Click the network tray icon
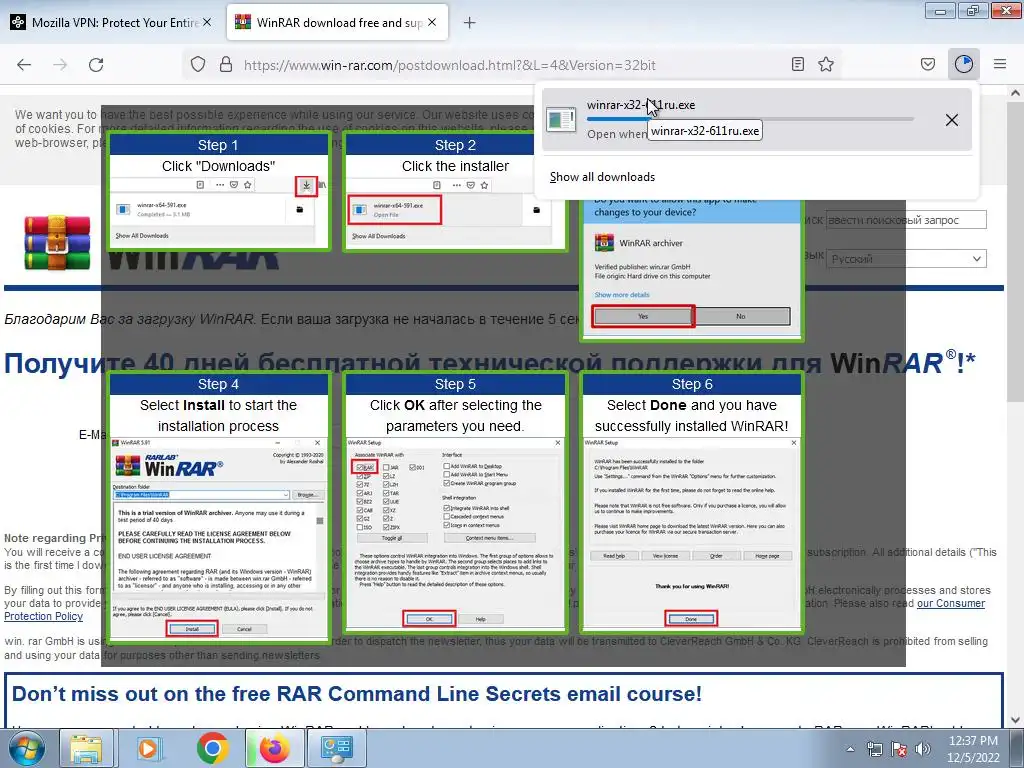 874,749
